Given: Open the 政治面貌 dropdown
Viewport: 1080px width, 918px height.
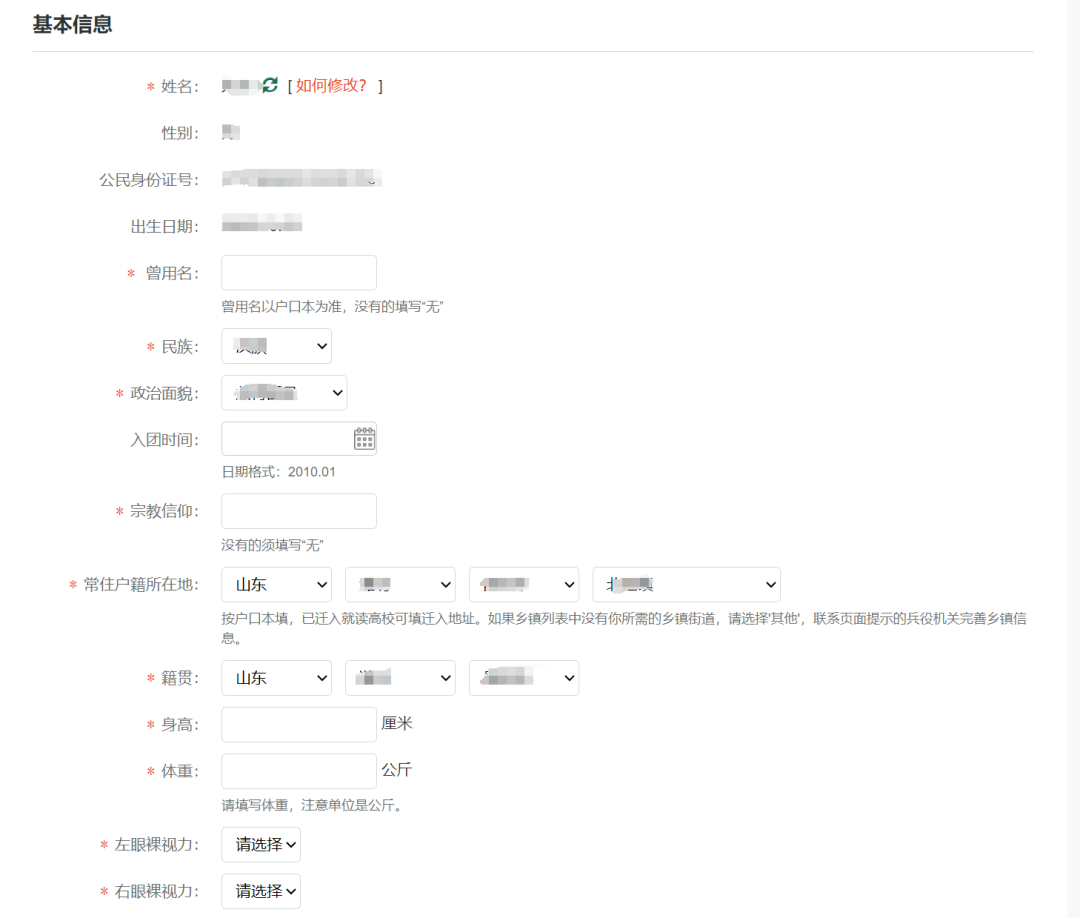Looking at the screenshot, I should click(x=284, y=393).
